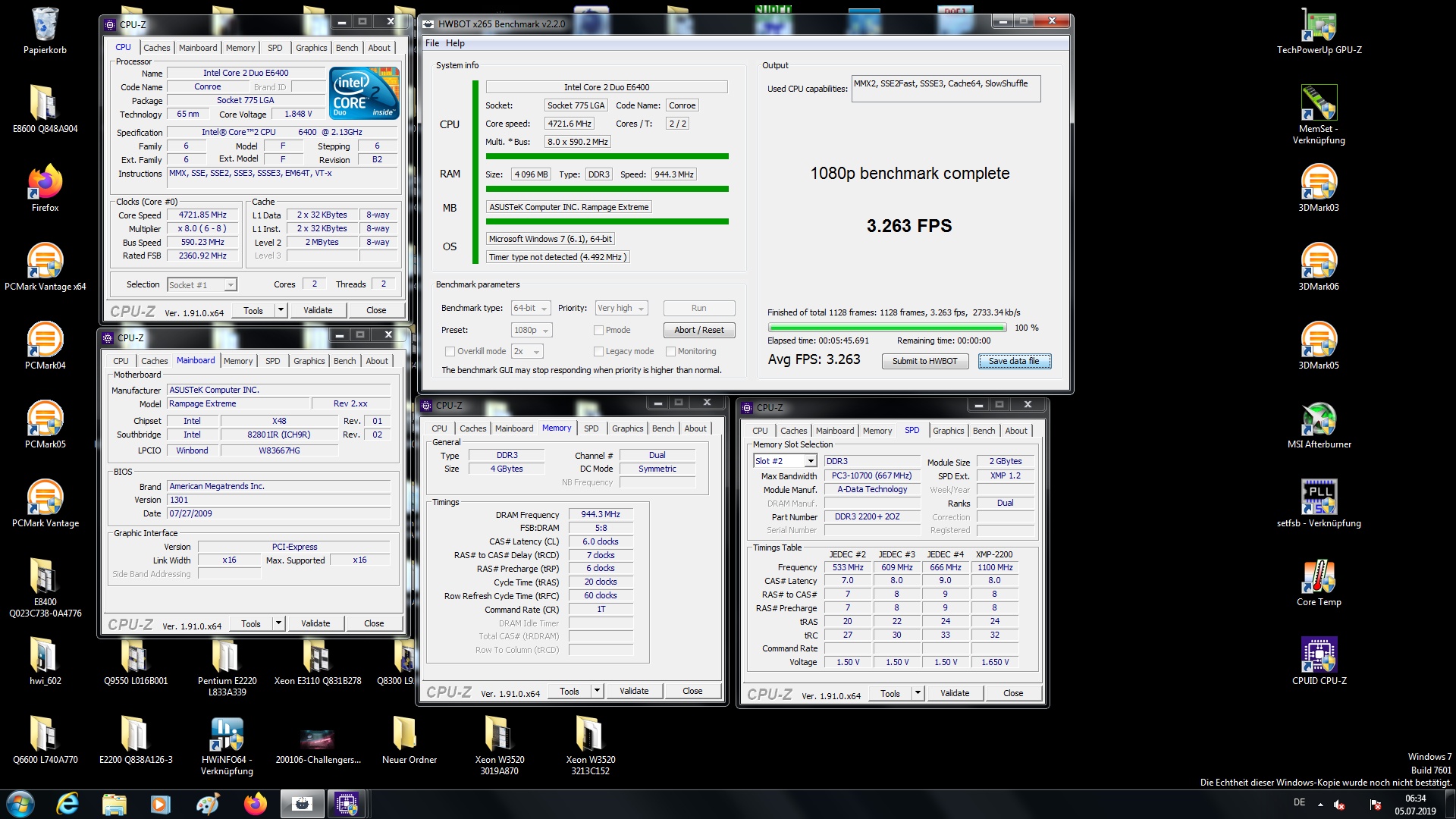Open the Overkill 2x dropdown
The image size is (1456, 819).
[527, 352]
